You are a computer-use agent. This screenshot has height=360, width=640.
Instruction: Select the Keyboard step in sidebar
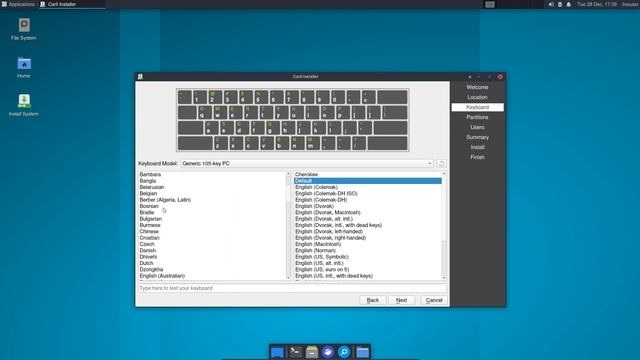point(477,107)
